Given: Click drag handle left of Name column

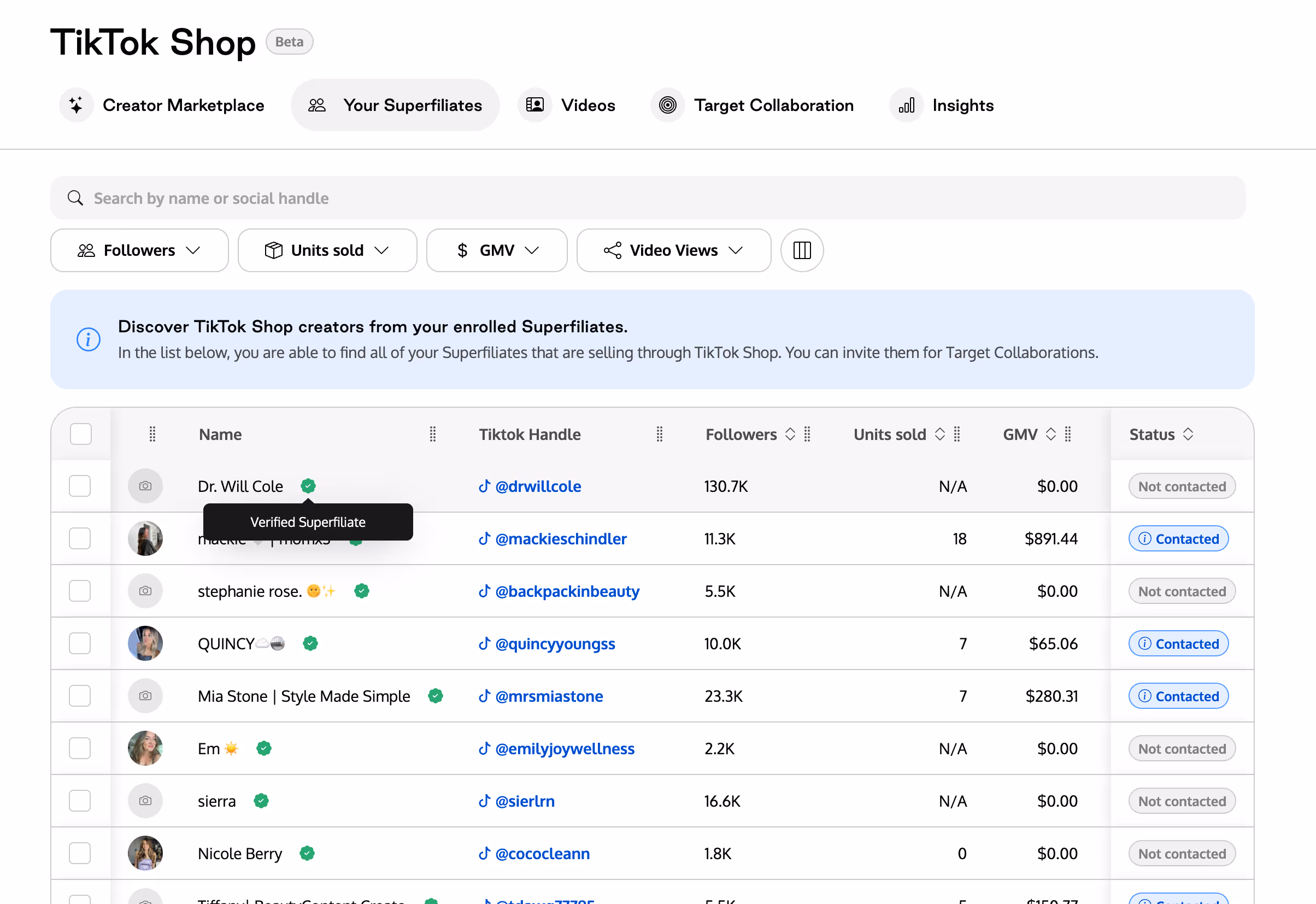Looking at the screenshot, I should [x=152, y=434].
